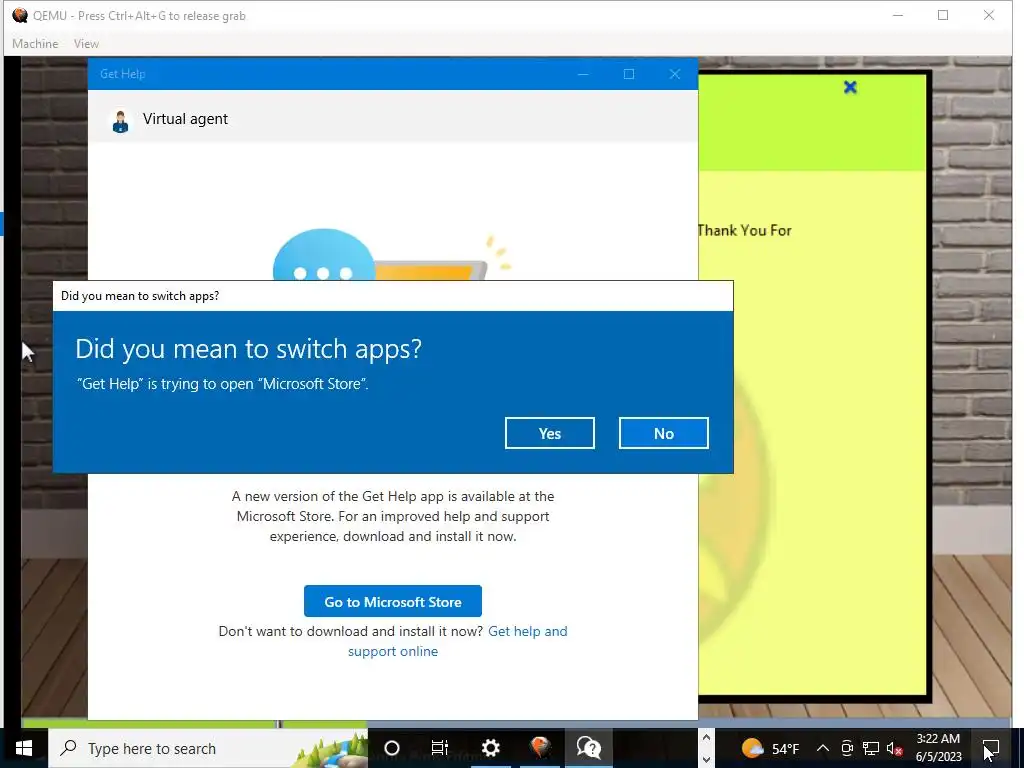The width and height of the screenshot is (1024, 768).
Task: Minimize the QEMU window
Action: tap(897, 15)
